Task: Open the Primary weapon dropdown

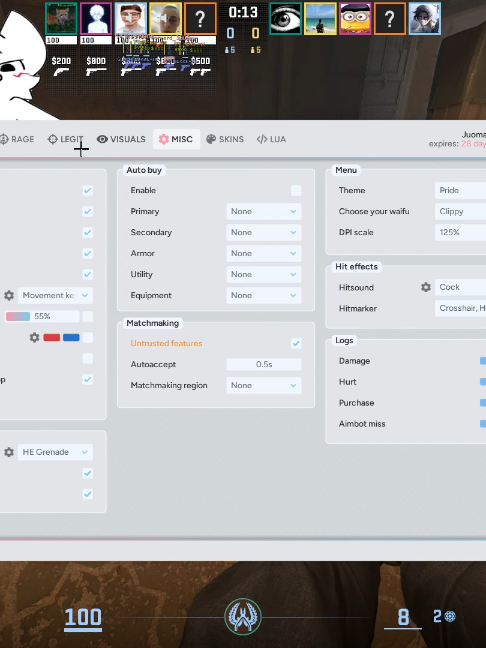Action: [264, 212]
